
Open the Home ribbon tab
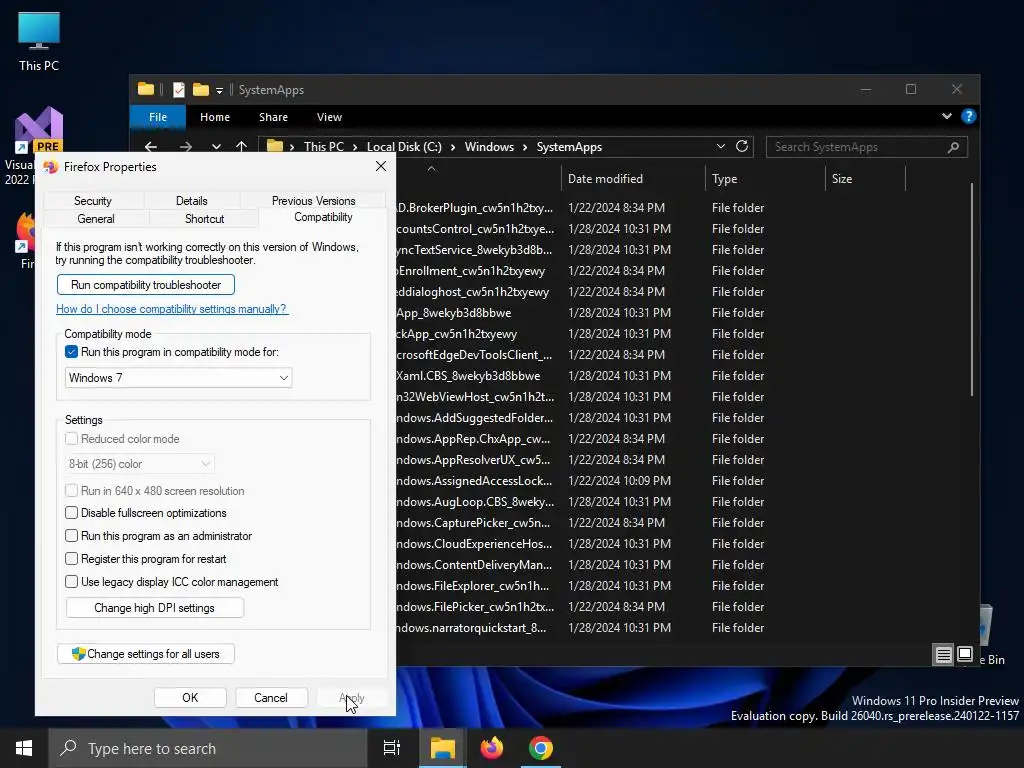pos(215,117)
